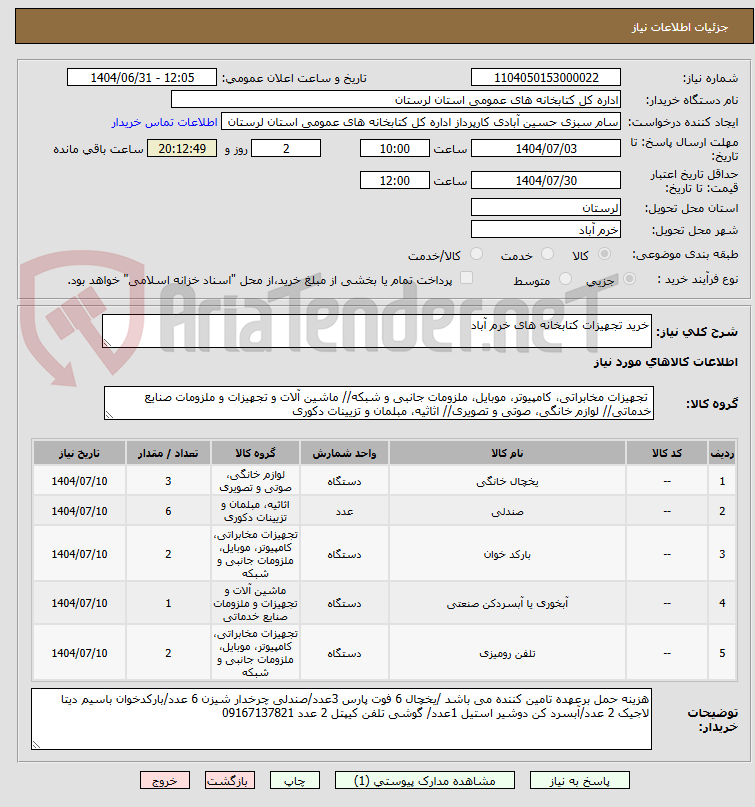Click the بازگشت back button
The height and width of the screenshot is (807, 755).
tap(230, 780)
